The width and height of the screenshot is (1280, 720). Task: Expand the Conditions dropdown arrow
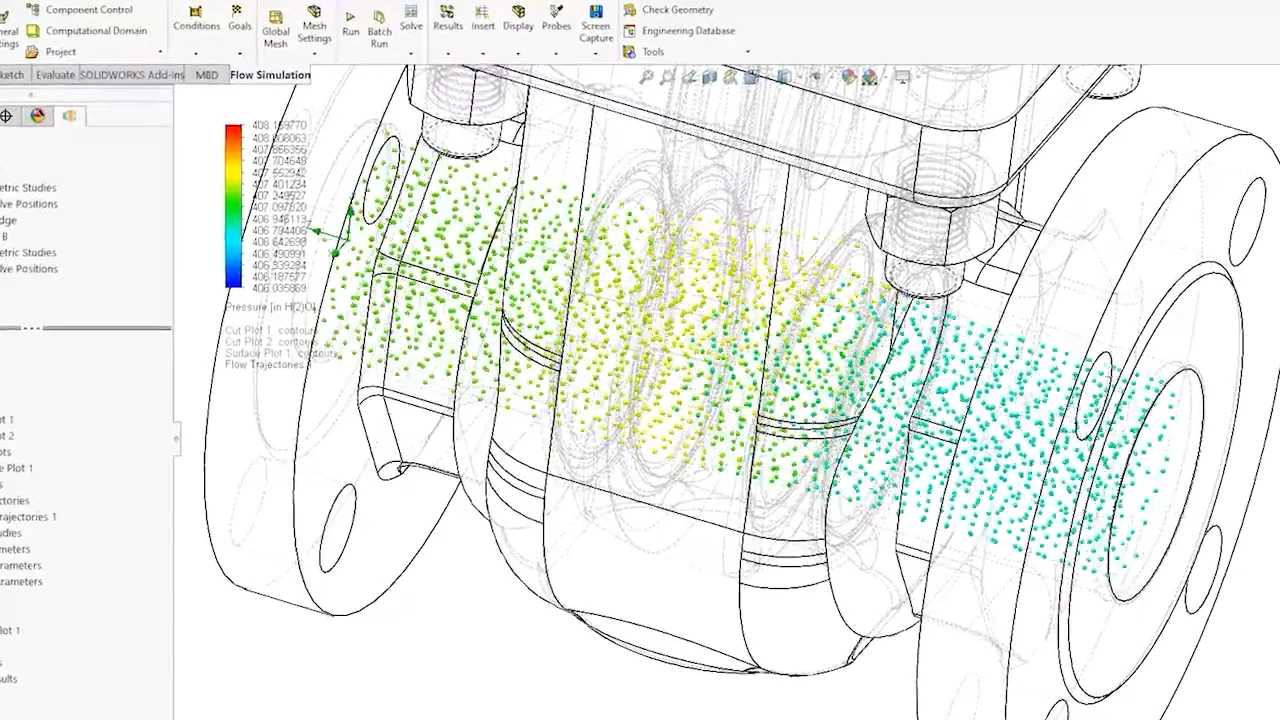196,53
